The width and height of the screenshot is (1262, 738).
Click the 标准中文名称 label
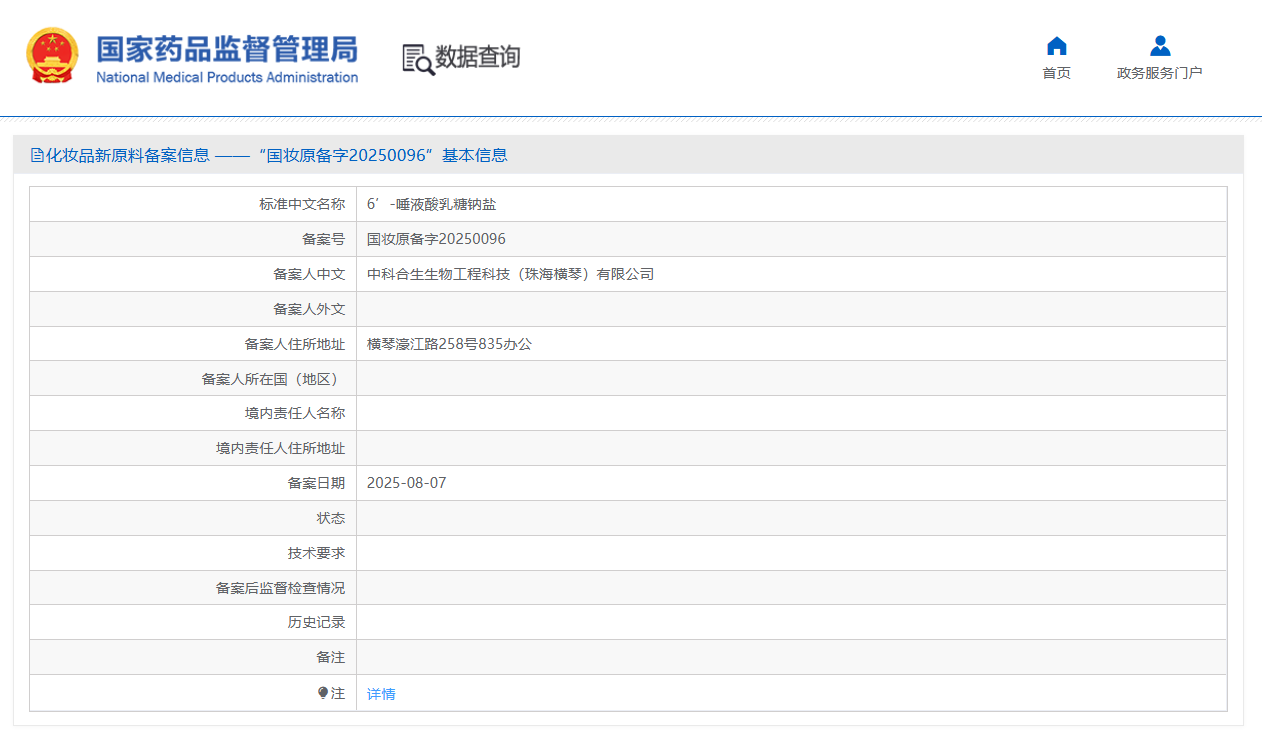click(x=302, y=204)
